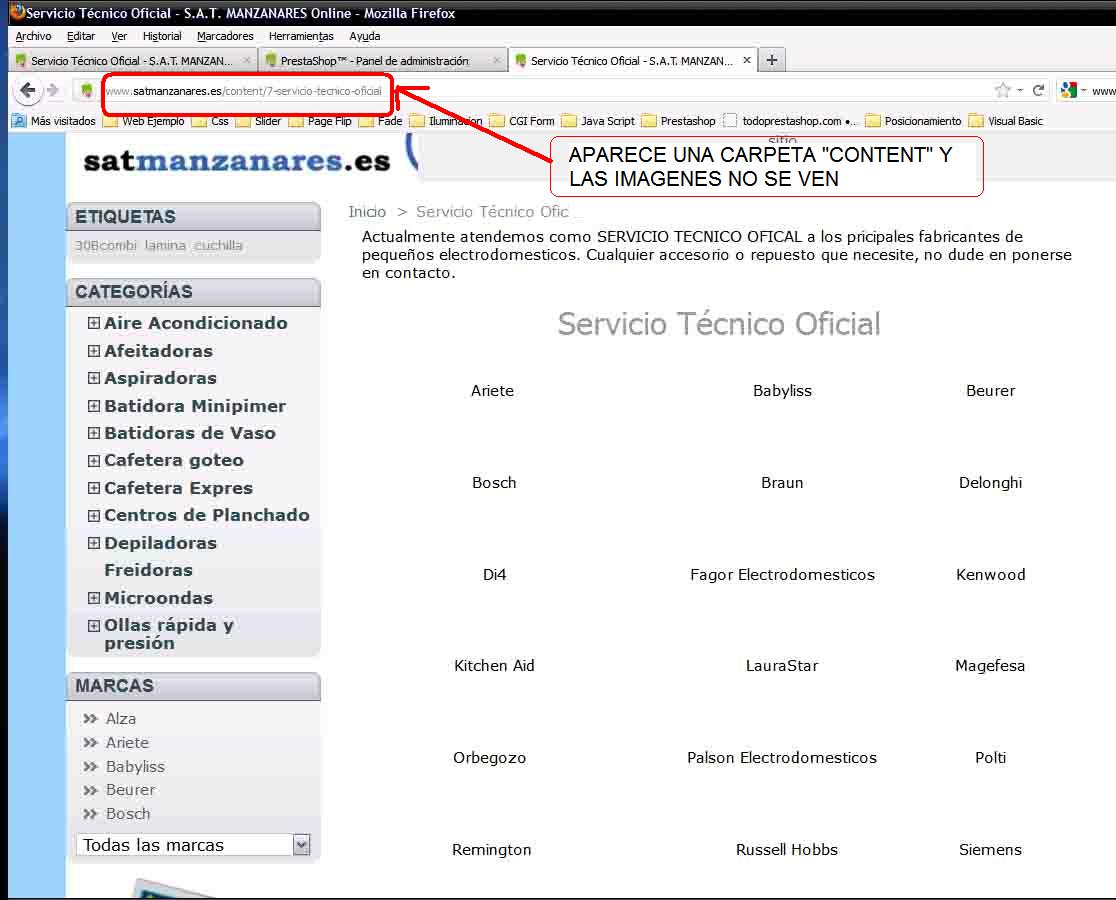Expand the Cafetera goteo category

click(93, 460)
